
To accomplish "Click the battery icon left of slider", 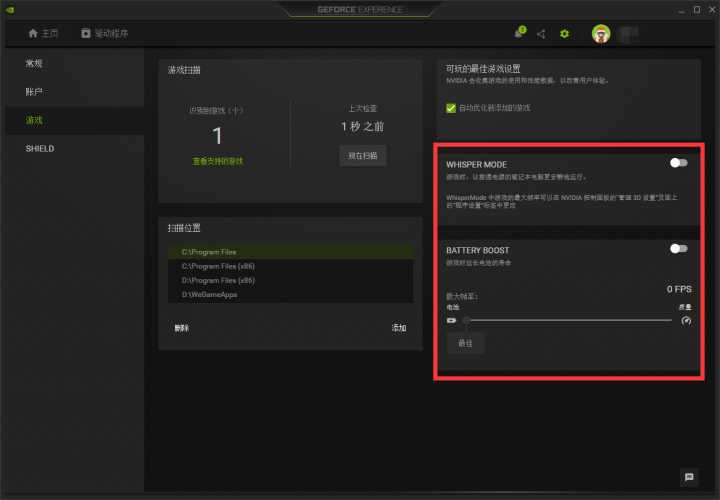I will [x=452, y=320].
